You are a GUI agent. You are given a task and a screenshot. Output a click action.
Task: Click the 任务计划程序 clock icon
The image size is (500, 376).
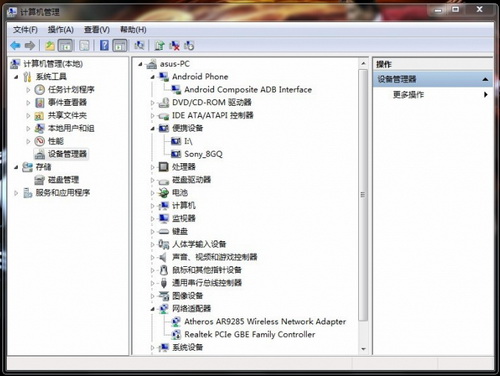tap(40, 90)
